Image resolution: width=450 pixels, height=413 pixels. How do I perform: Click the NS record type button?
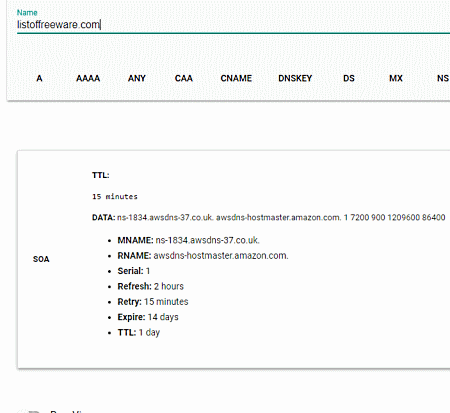[x=443, y=78]
